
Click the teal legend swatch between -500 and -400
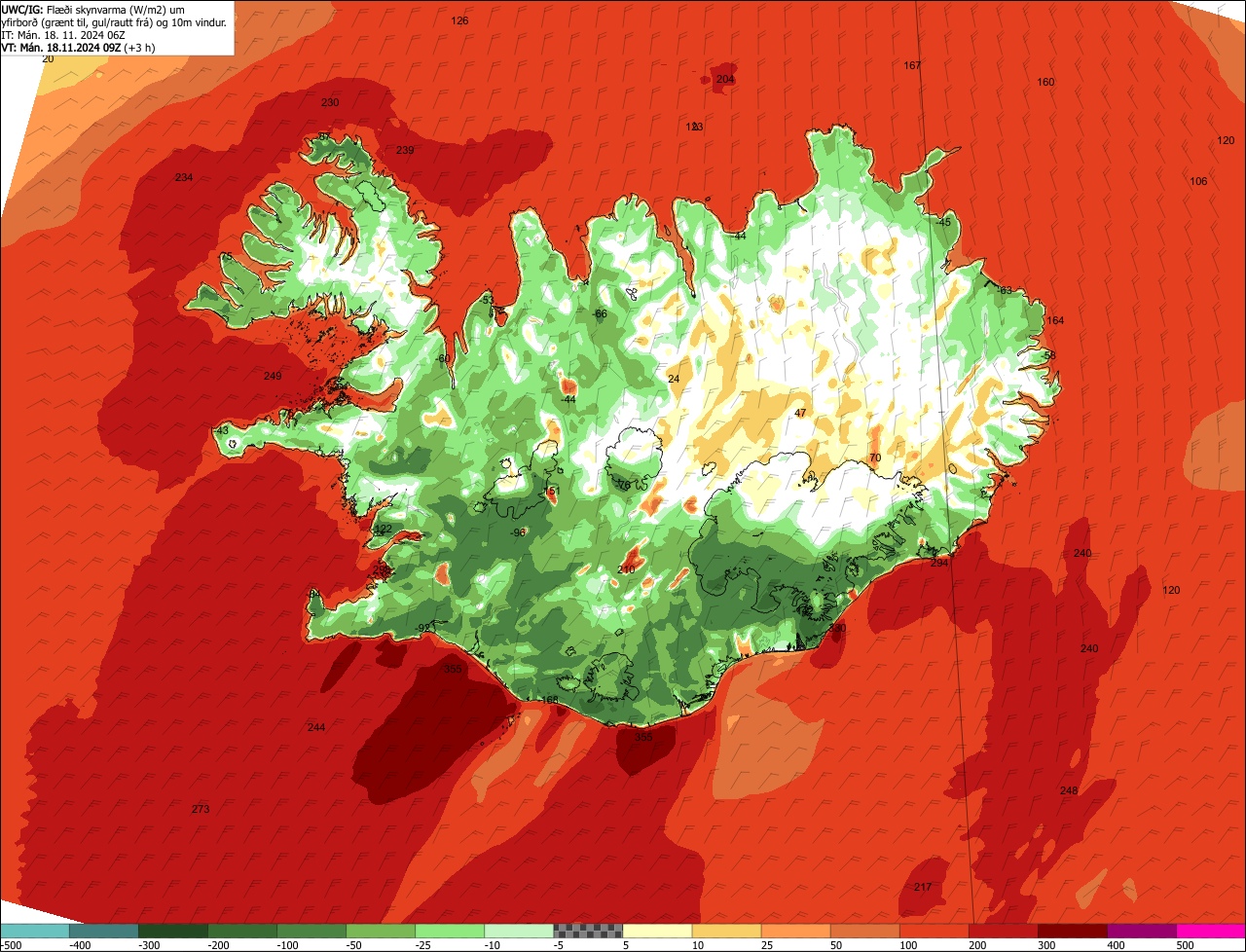pos(35,931)
